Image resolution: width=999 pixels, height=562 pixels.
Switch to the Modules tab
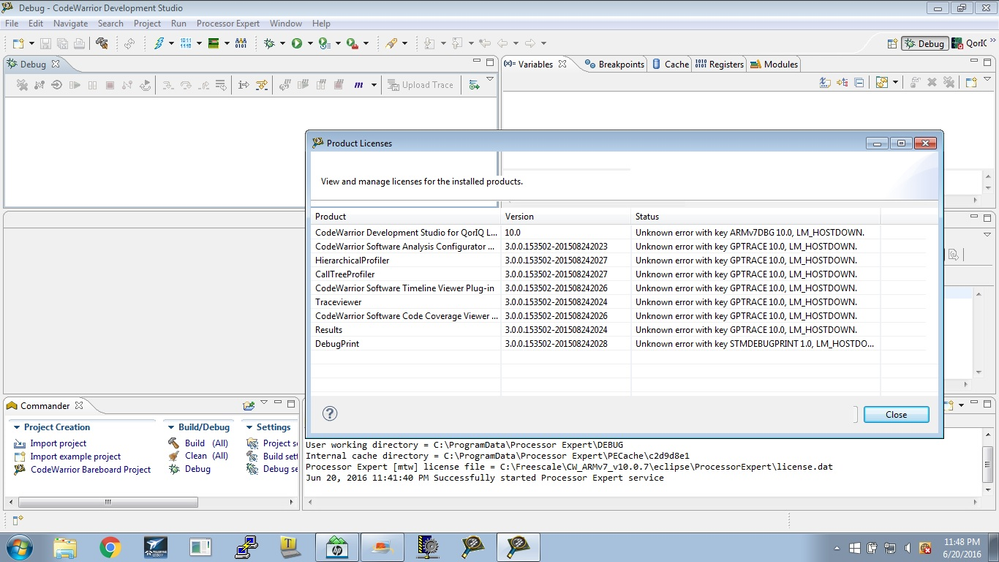[774, 64]
